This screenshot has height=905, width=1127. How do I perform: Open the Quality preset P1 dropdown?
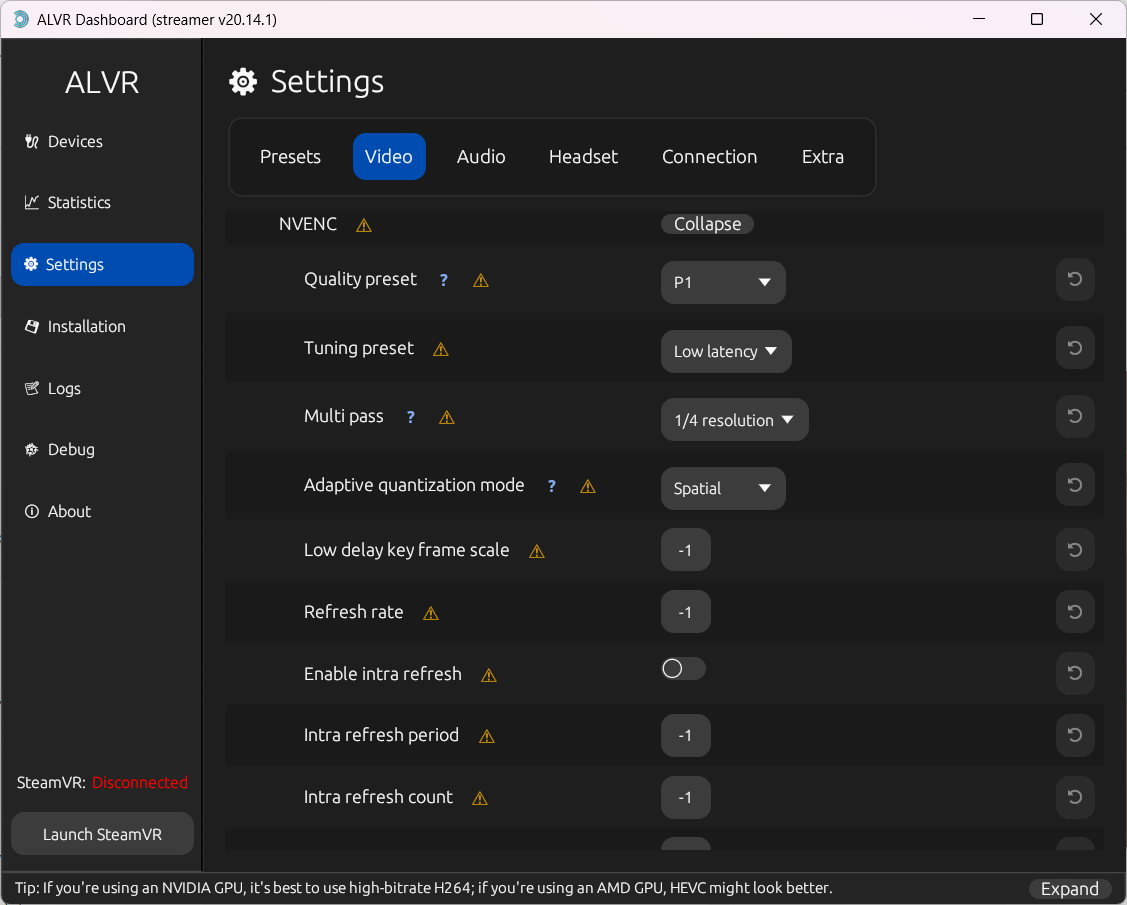723,283
